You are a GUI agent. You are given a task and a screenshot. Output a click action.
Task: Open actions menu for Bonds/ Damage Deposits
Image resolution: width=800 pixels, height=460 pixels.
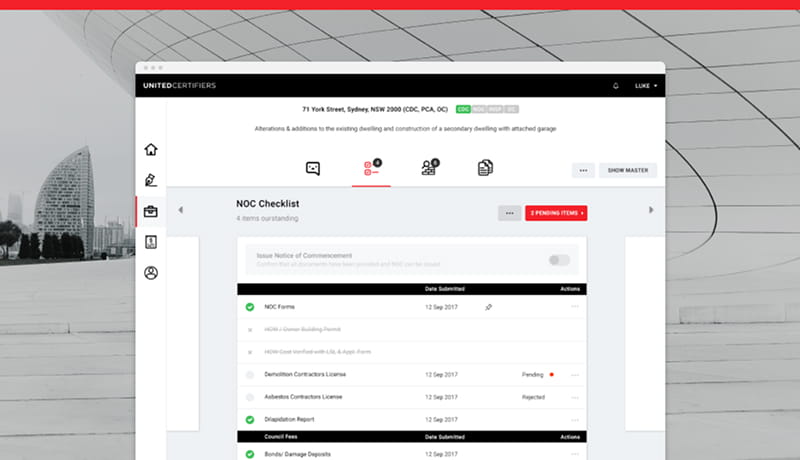click(x=575, y=454)
